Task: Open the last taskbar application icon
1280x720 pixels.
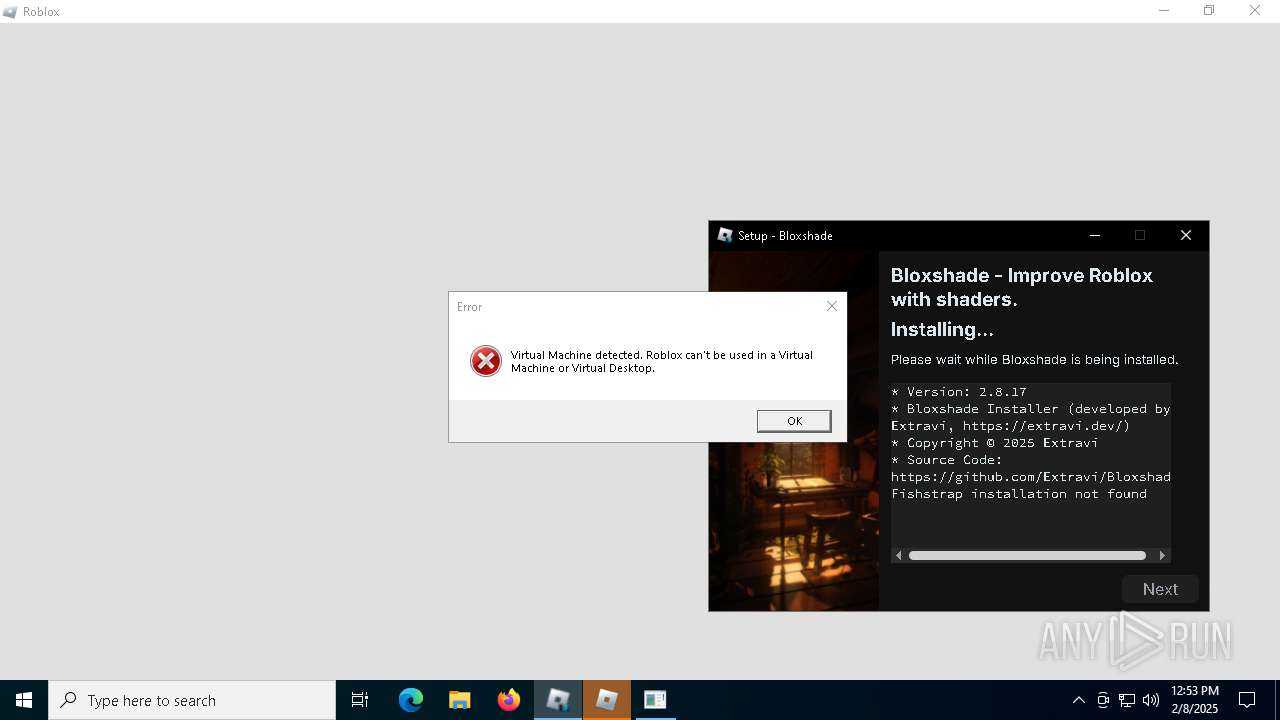Action: [655, 700]
